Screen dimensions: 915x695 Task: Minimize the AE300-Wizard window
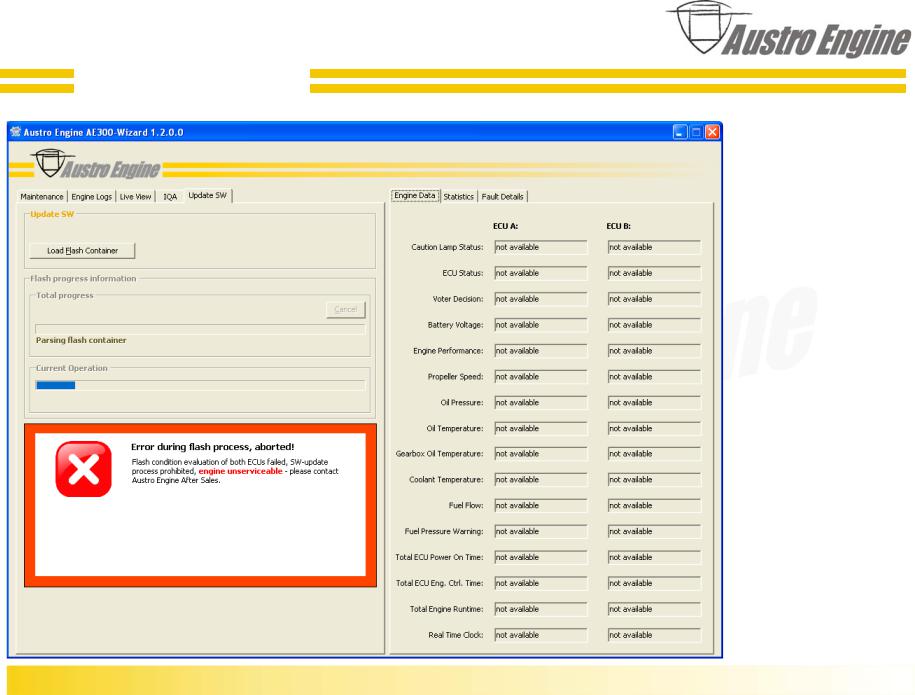point(680,132)
